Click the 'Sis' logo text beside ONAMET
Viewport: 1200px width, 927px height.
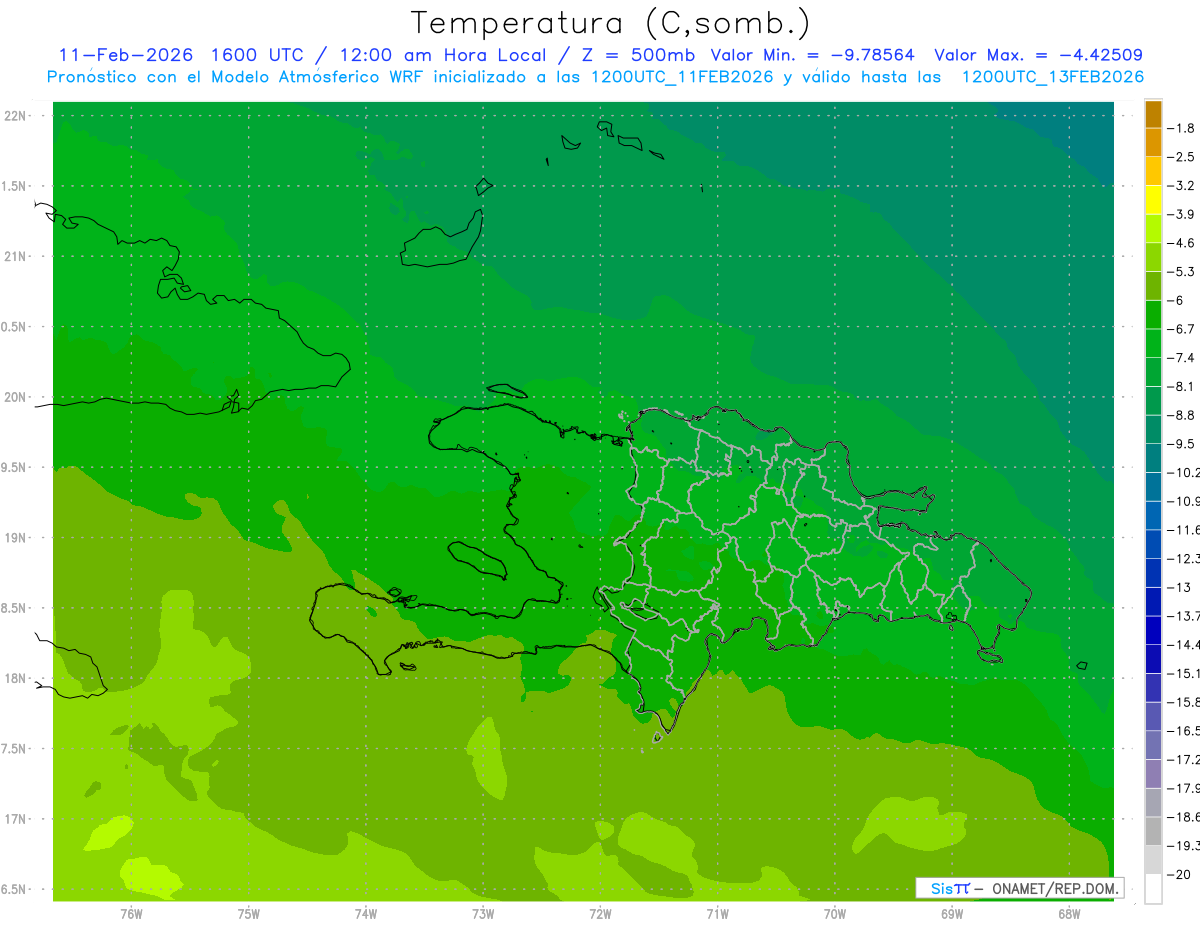click(x=942, y=888)
